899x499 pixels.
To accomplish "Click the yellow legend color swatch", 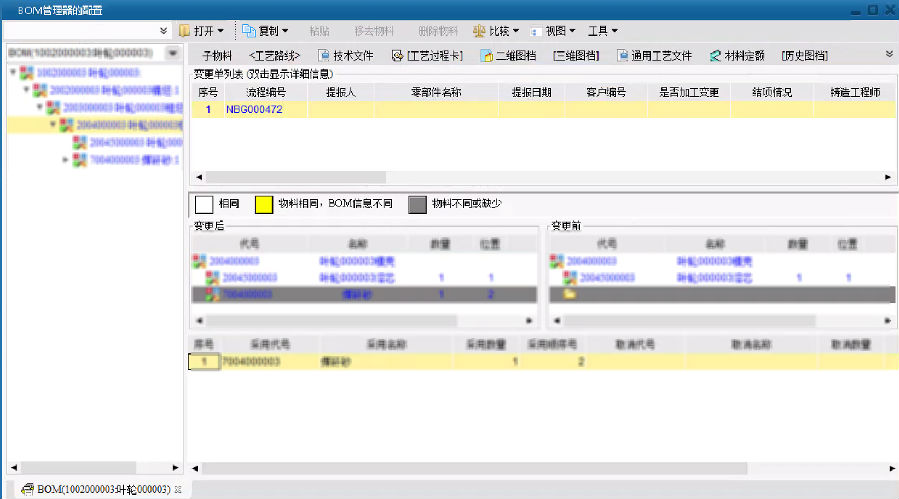I will (x=264, y=204).
